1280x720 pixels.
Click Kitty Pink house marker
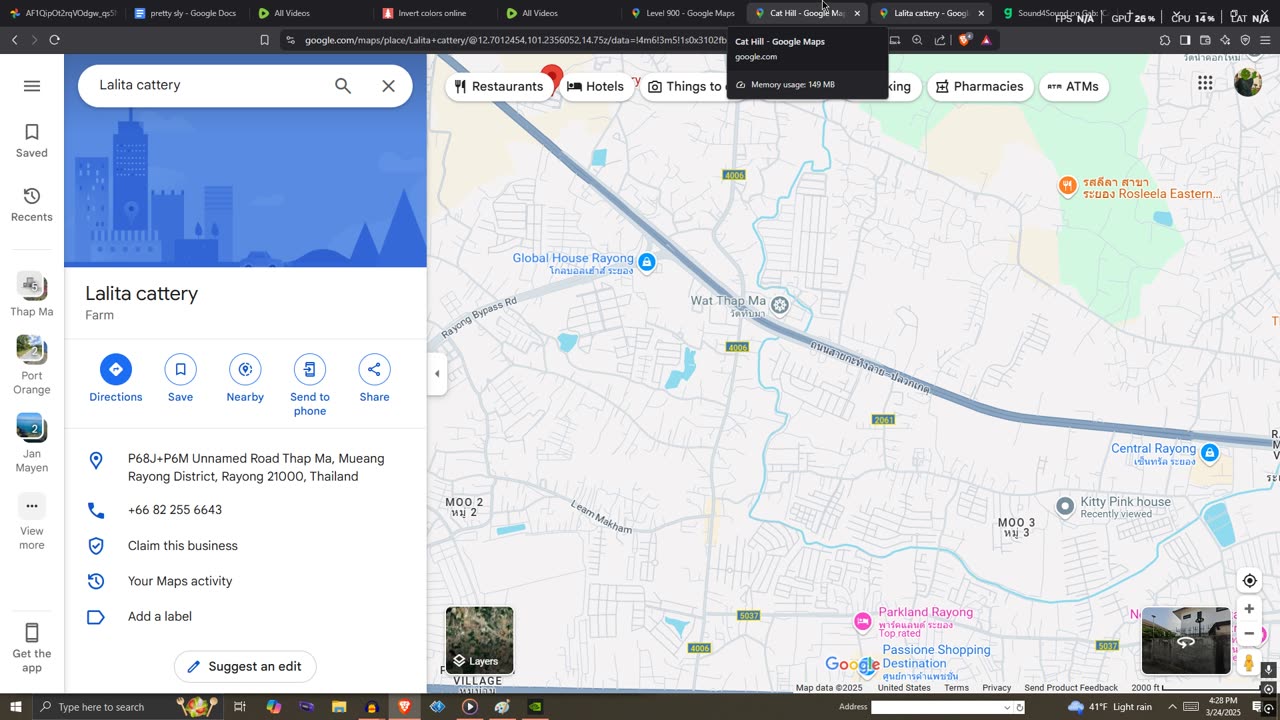click(1066, 506)
